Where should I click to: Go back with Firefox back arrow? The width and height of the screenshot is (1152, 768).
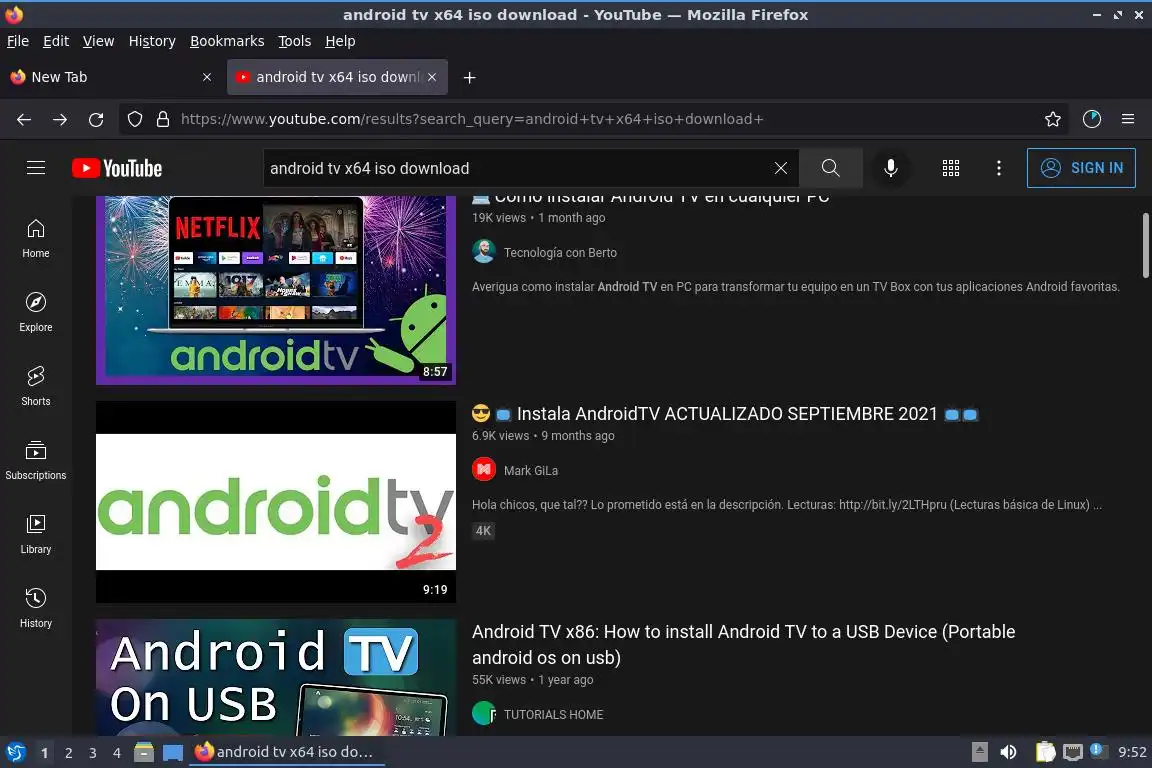click(x=24, y=119)
